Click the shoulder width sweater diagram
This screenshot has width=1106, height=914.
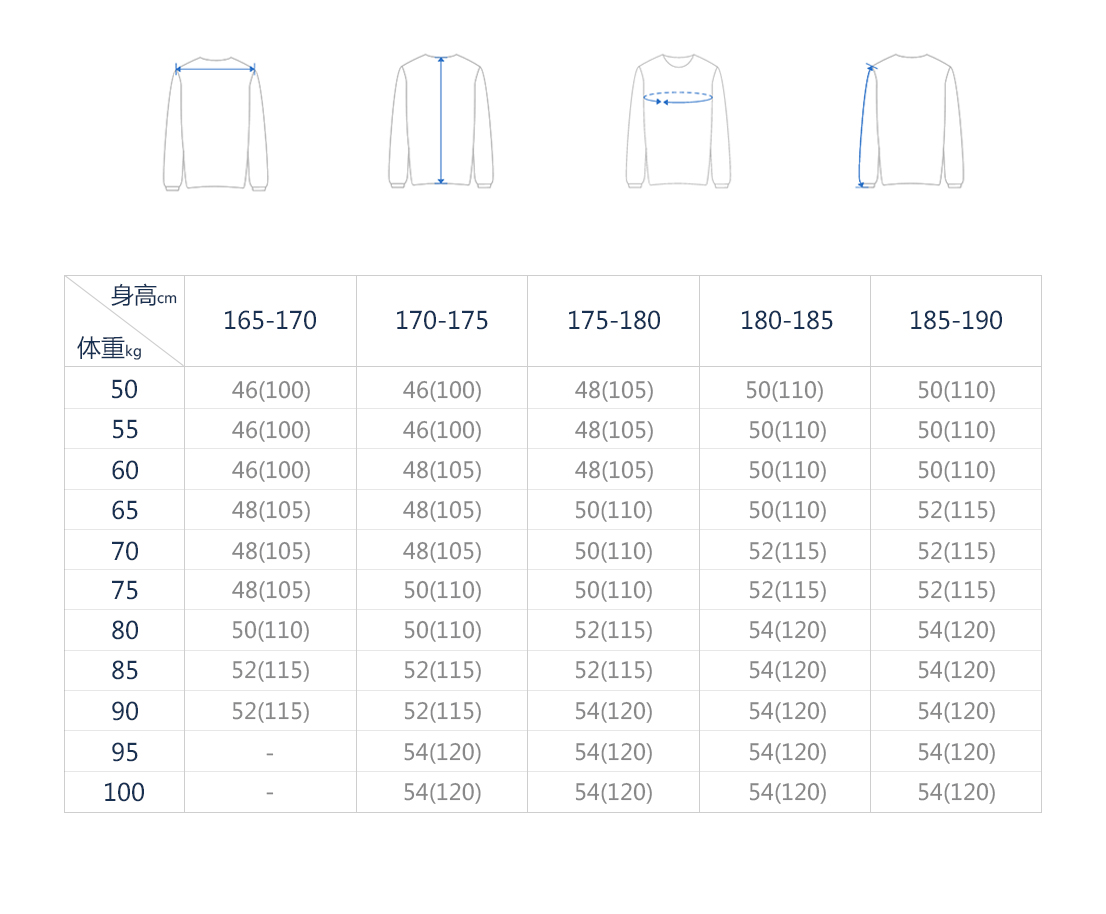point(215,123)
